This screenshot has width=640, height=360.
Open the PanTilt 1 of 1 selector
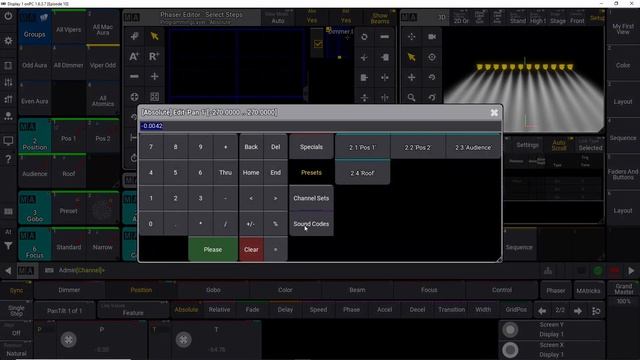64,310
